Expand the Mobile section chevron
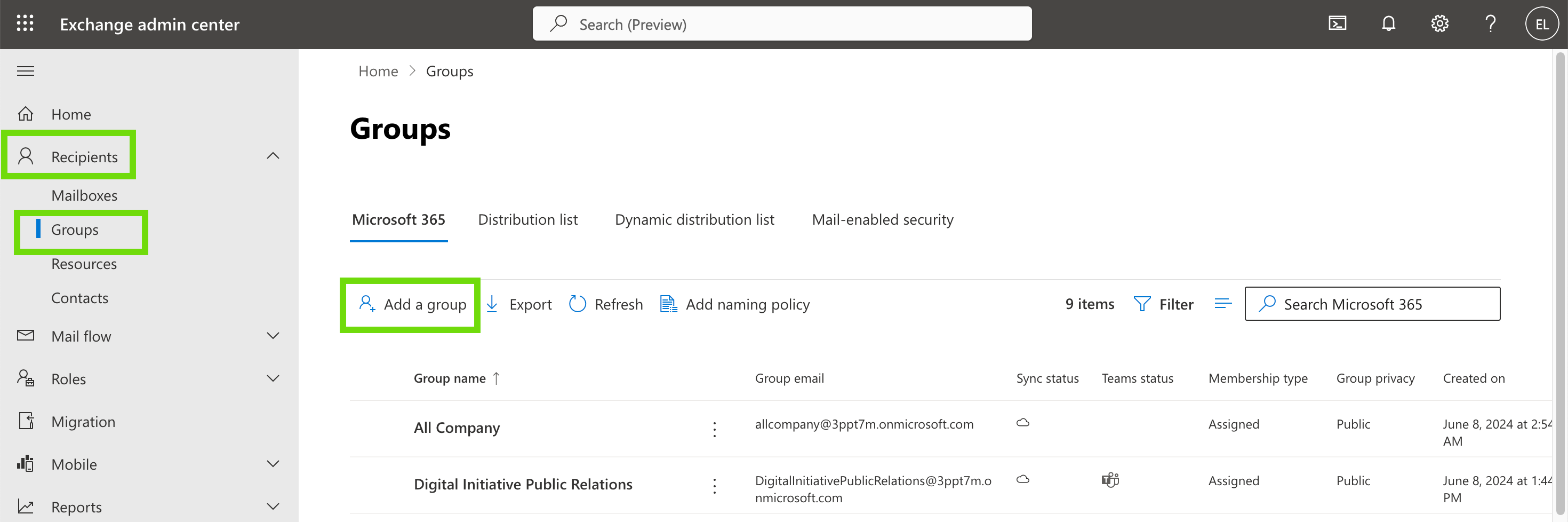This screenshot has height=522, width=1568. pos(273,463)
